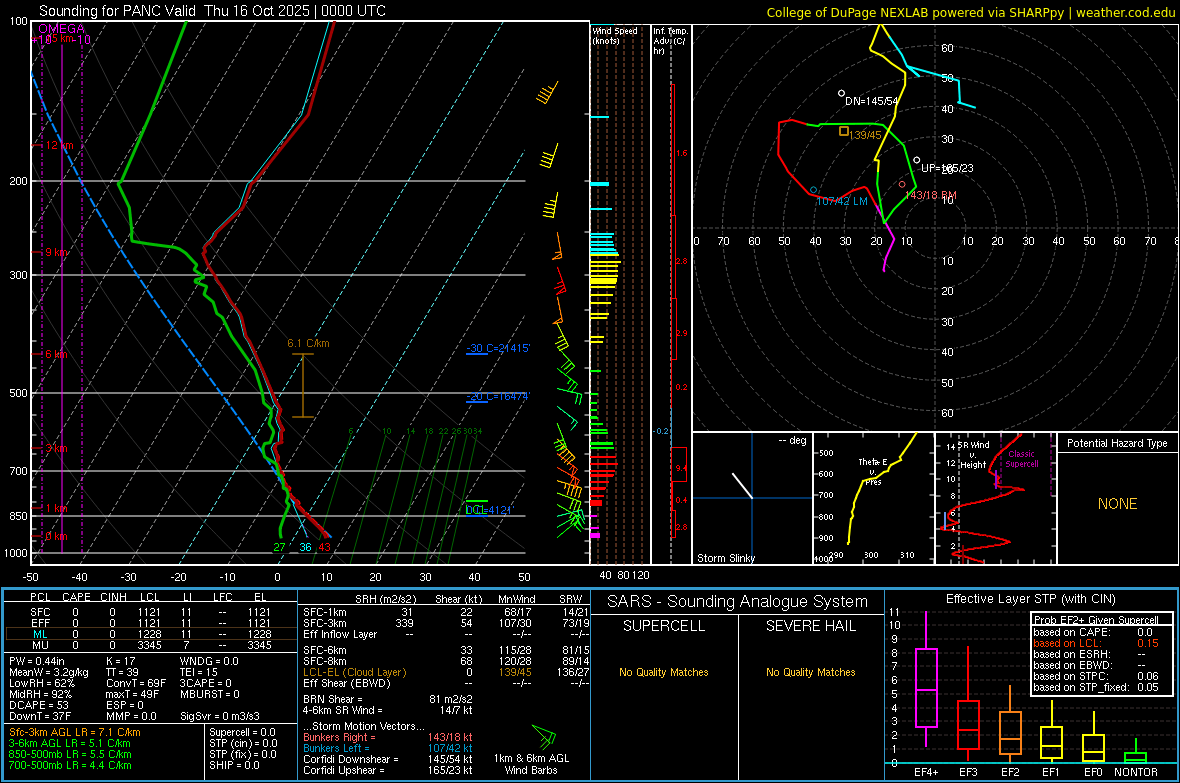This screenshot has height=783, width=1180.
Task: Click the magenta 'Classic Supercell' label
Action: coord(1021,459)
